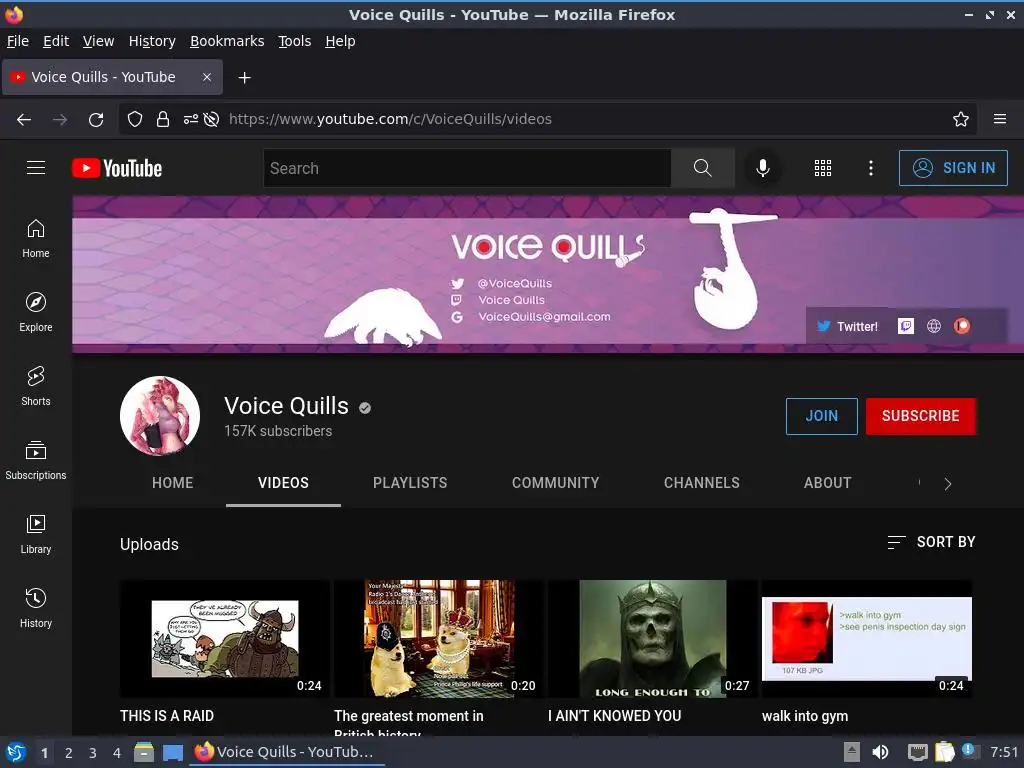
Task: Open the View menu
Action: click(98, 41)
